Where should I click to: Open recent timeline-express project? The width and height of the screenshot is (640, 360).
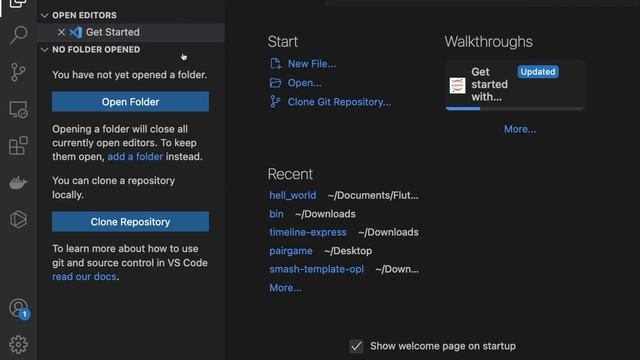click(308, 232)
